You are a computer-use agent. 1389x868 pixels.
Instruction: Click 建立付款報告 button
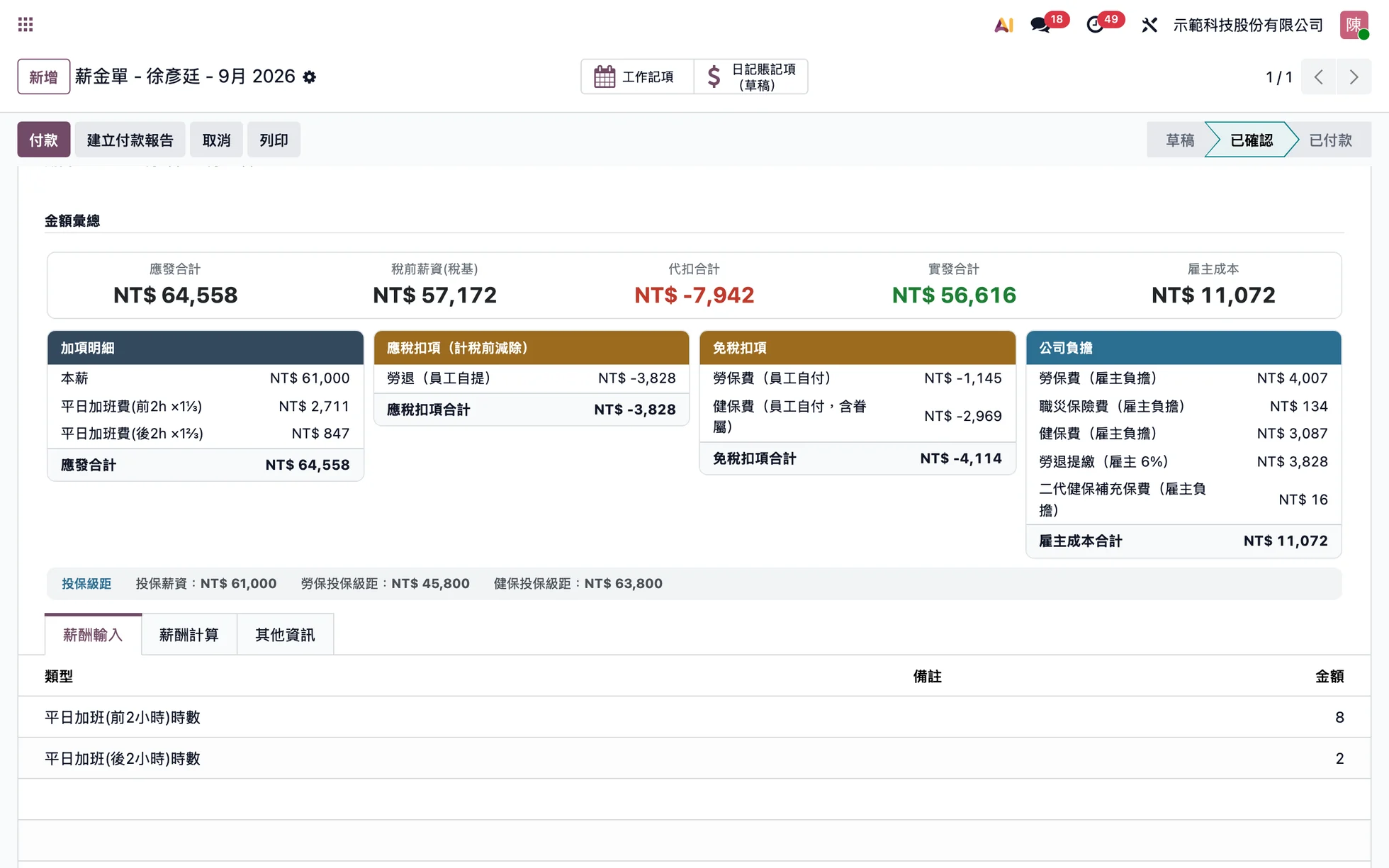tap(130, 140)
